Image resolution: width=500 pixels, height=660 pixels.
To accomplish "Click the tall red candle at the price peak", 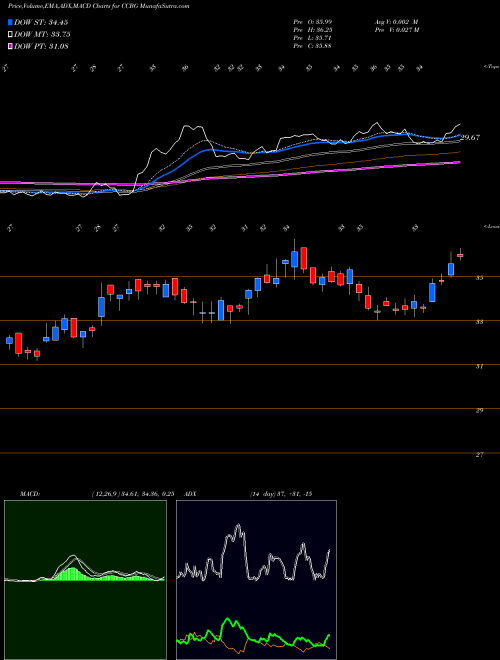I will 304,258.
